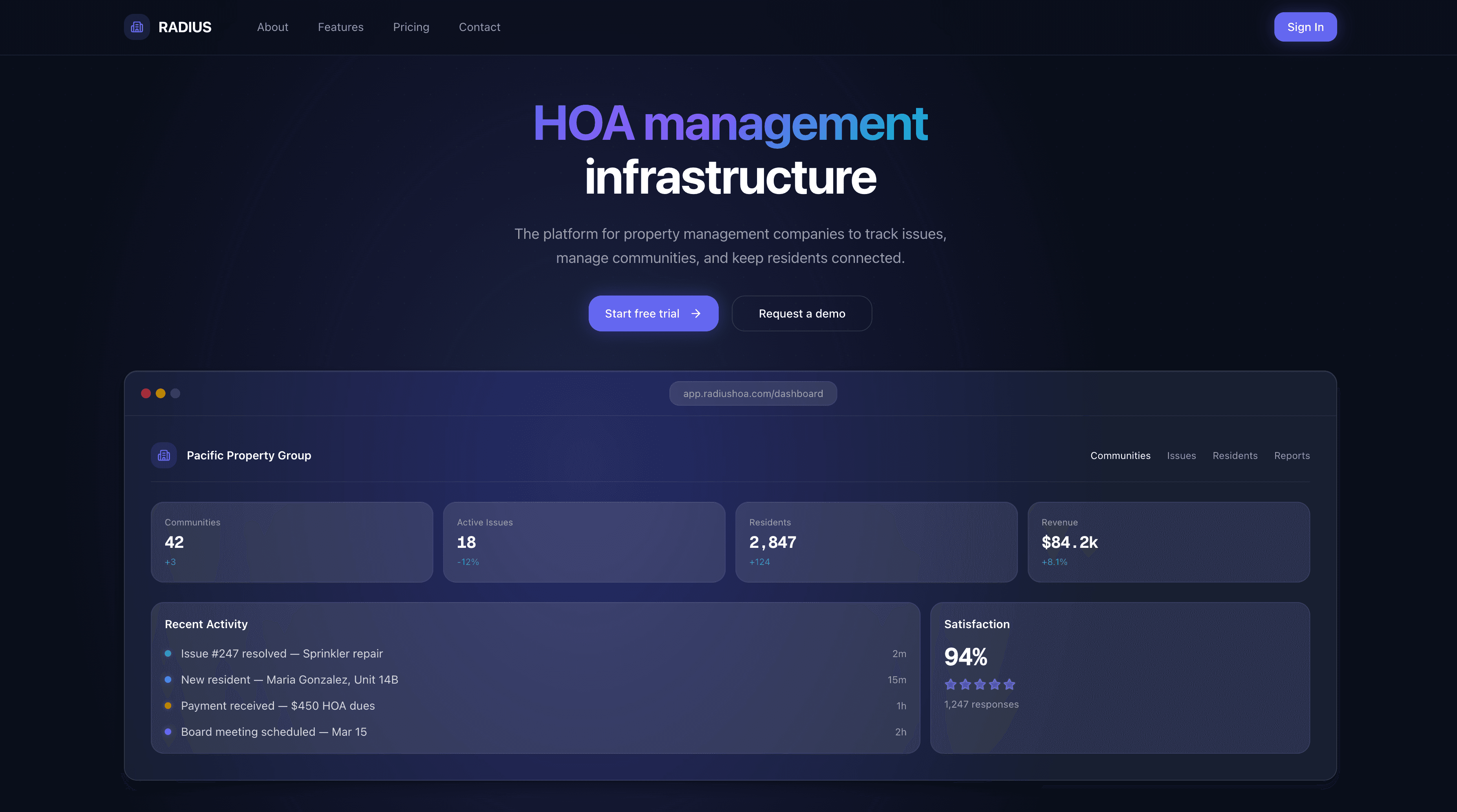Screen dimensions: 1457x812
Task: Click the arrow icon in Start free trial
Action: [696, 313]
